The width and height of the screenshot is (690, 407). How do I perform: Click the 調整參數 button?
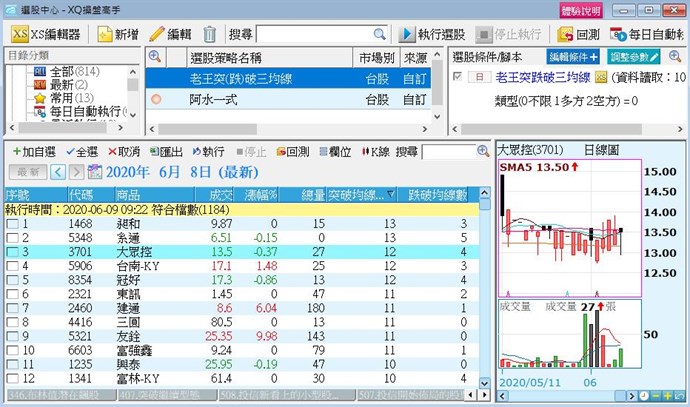[635, 56]
